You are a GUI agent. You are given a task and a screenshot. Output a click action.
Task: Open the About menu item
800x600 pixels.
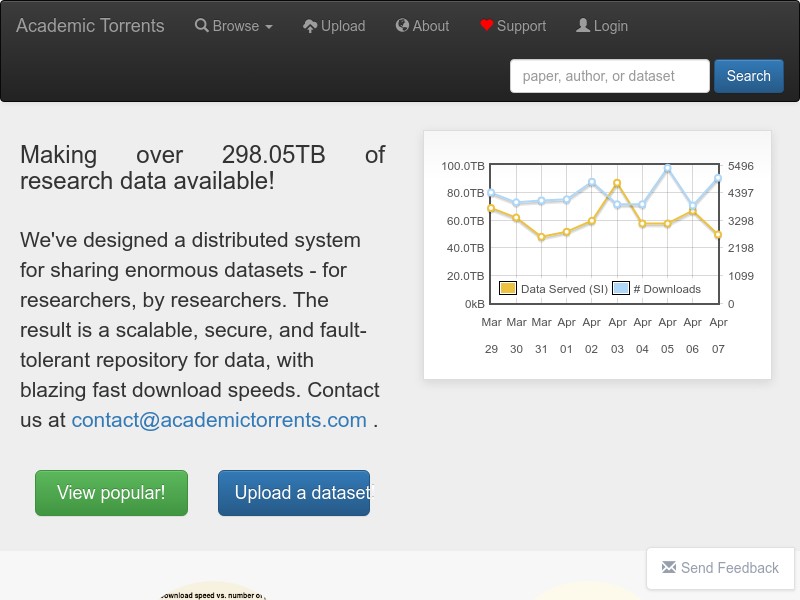tap(422, 26)
